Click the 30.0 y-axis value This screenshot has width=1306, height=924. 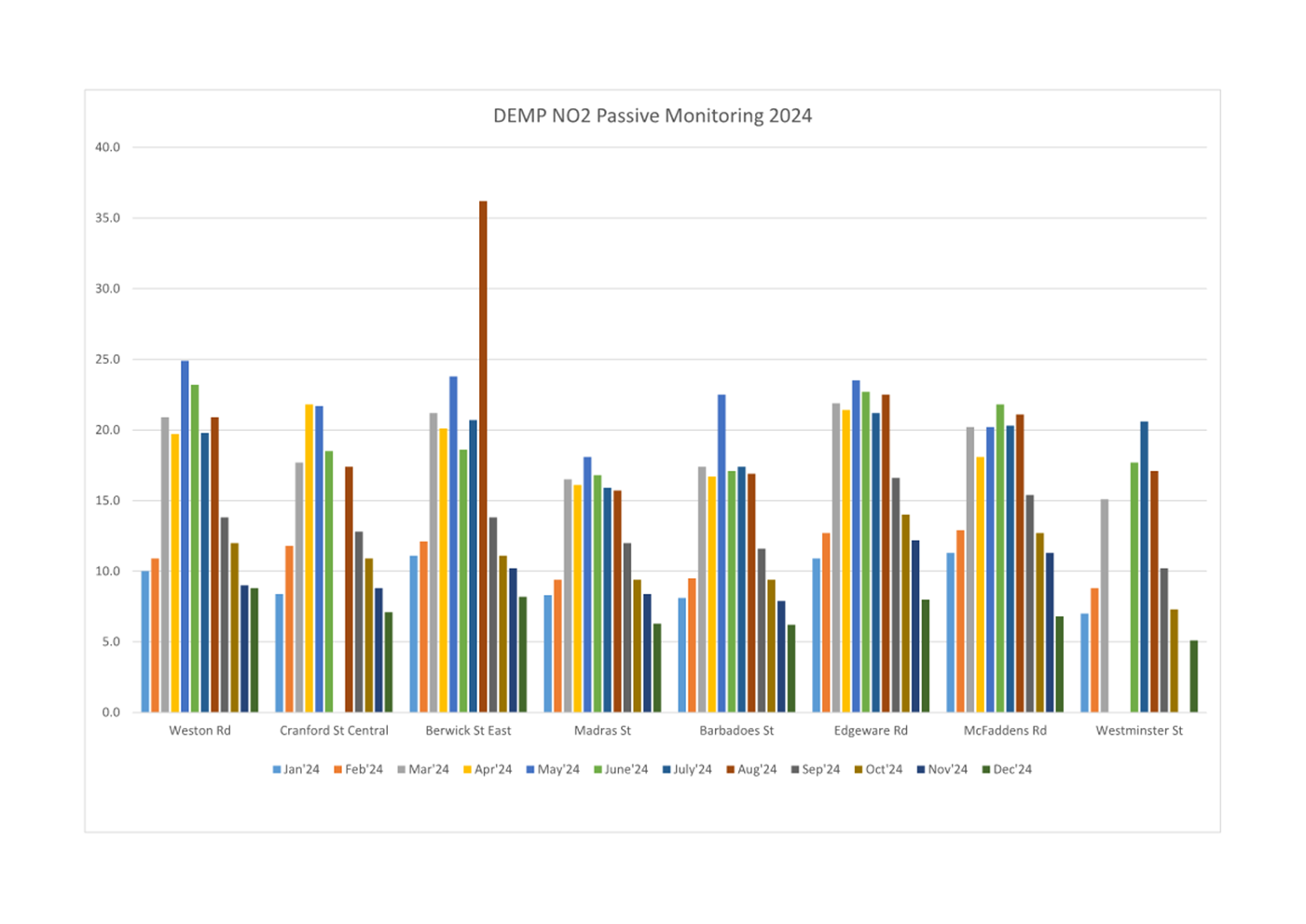pyautogui.click(x=107, y=288)
